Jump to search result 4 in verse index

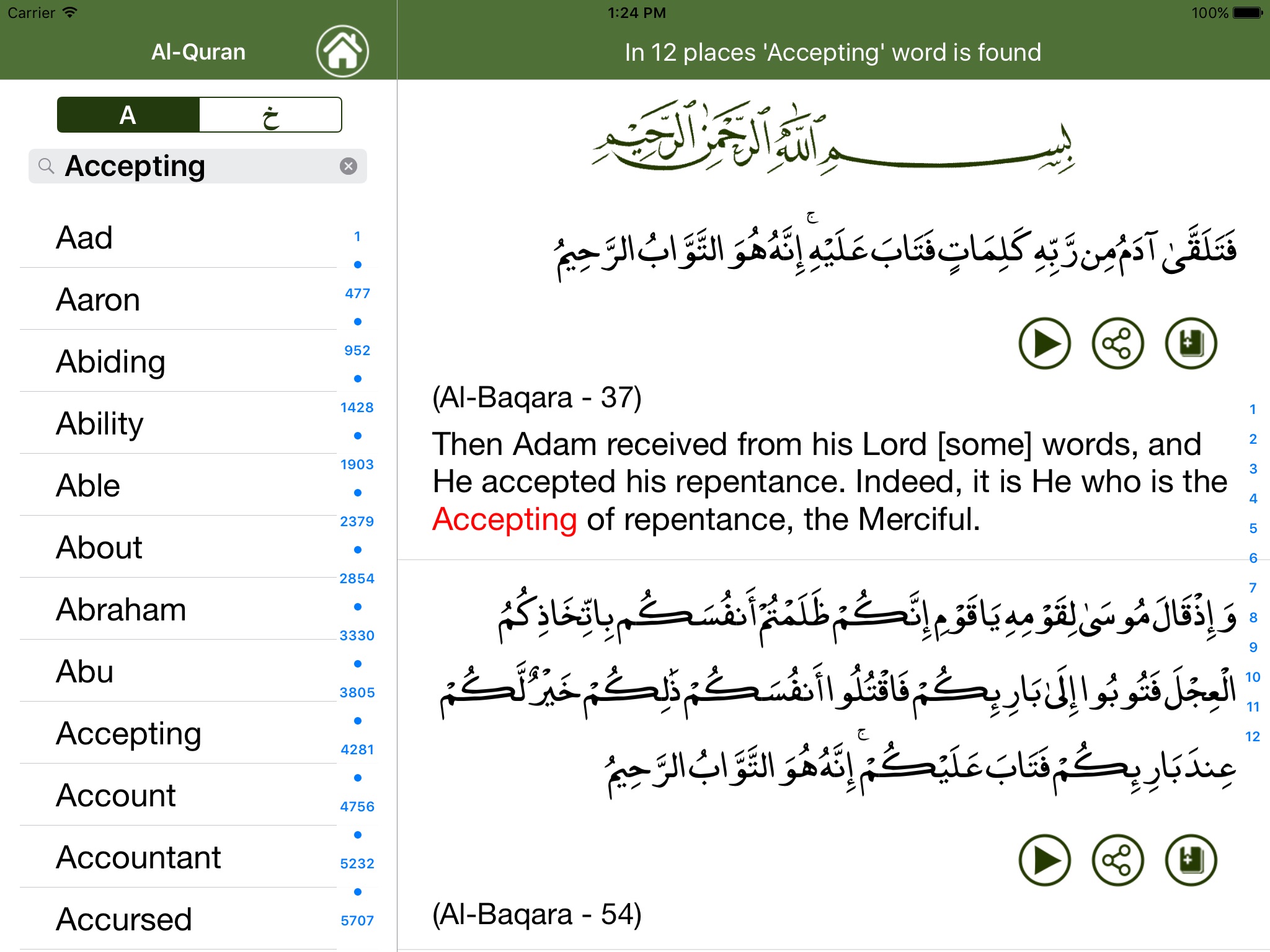point(1253,499)
